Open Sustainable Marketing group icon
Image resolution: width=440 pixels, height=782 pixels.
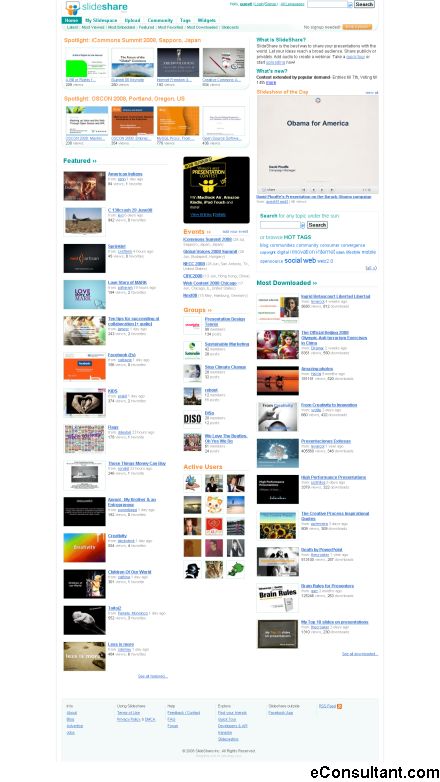click(x=192, y=350)
